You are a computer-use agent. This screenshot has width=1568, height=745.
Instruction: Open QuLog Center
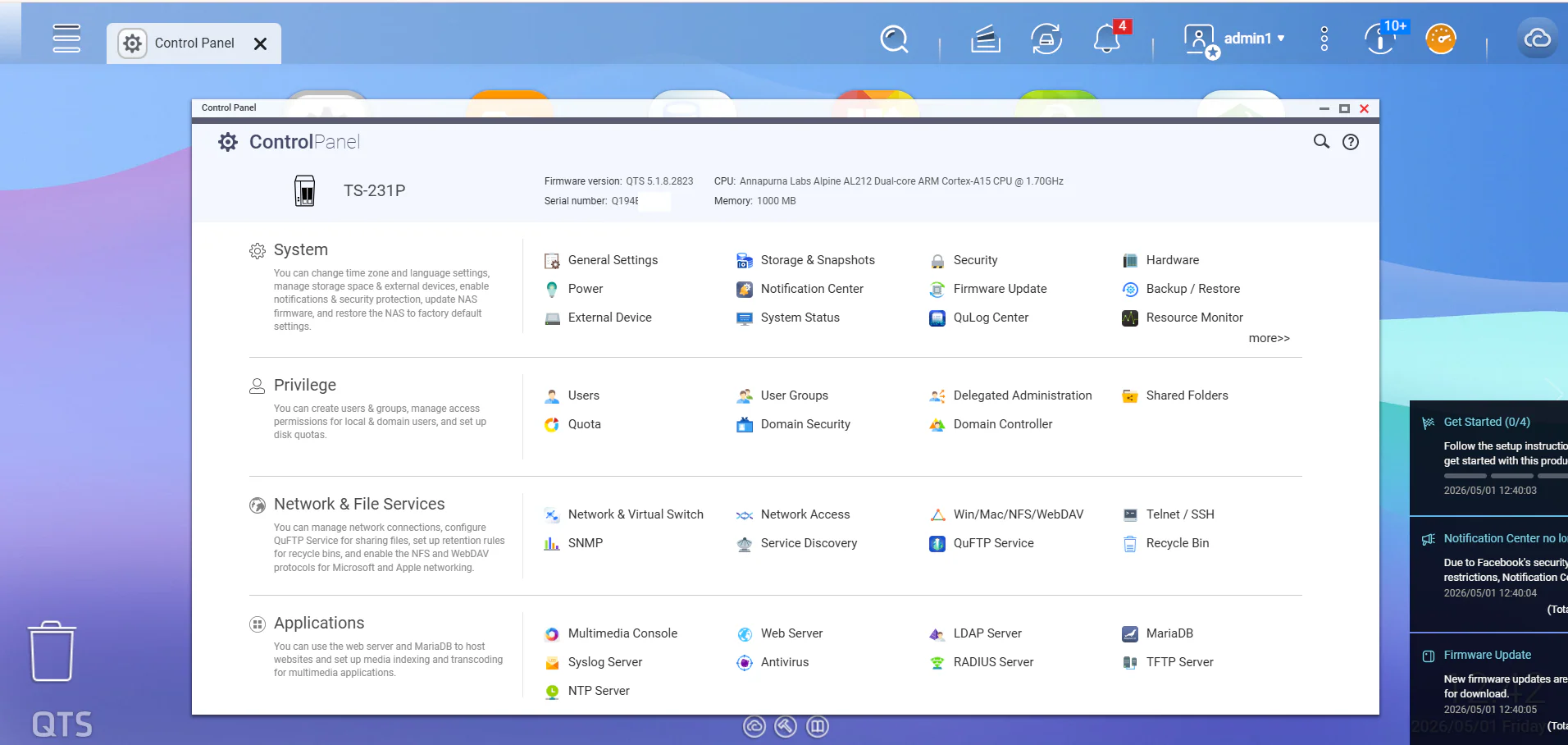coord(978,318)
